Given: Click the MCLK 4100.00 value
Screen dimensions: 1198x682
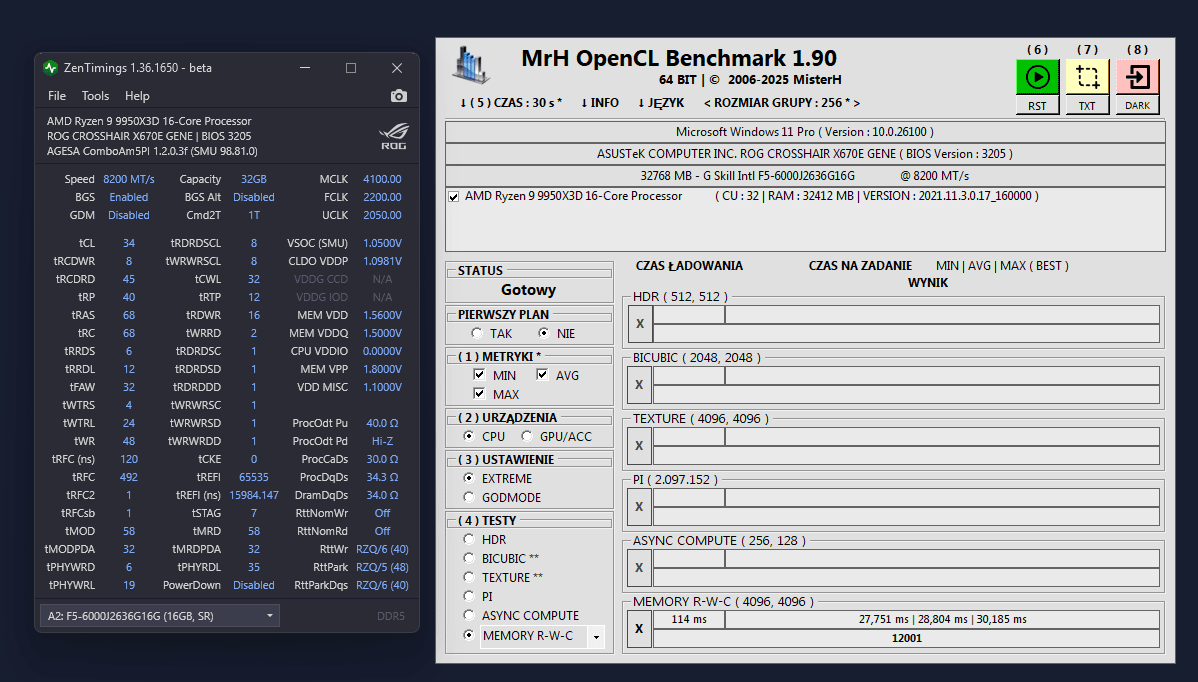Looking at the screenshot, I should (382, 179).
